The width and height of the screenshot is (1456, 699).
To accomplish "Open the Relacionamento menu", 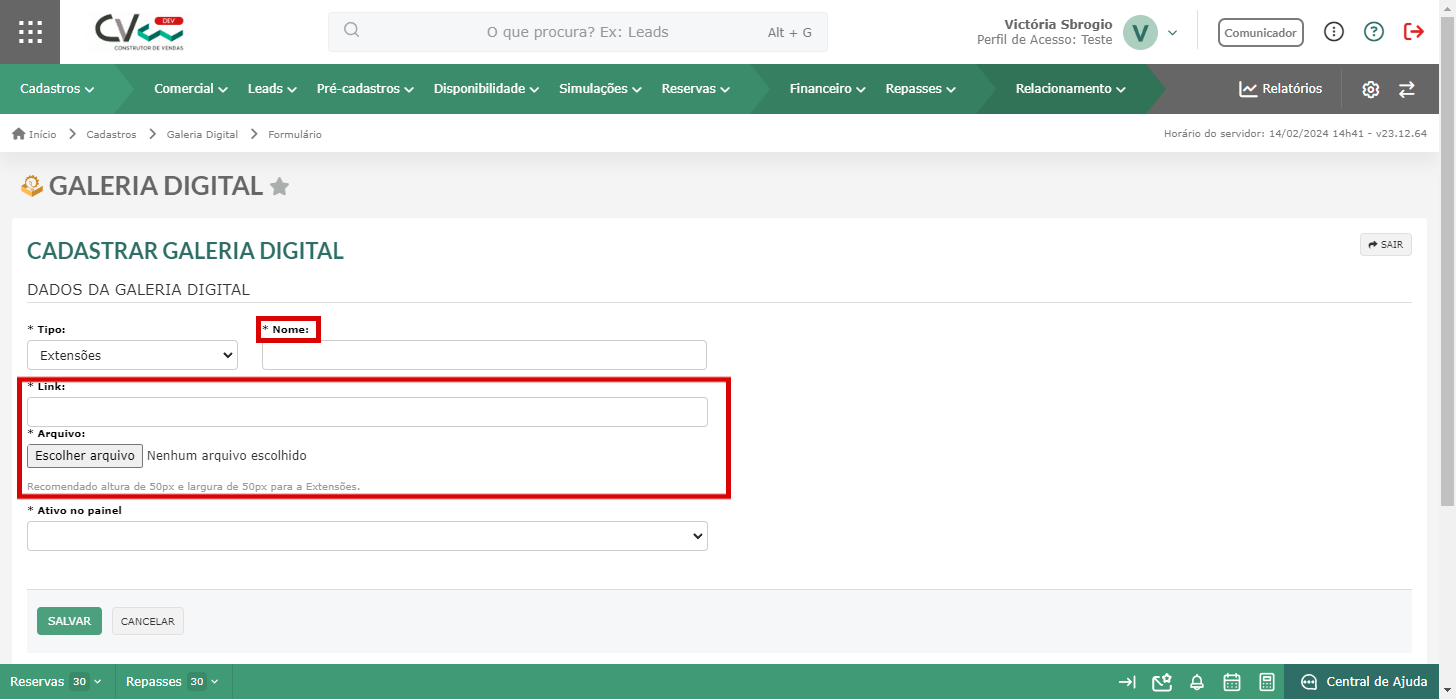I will coord(1070,89).
